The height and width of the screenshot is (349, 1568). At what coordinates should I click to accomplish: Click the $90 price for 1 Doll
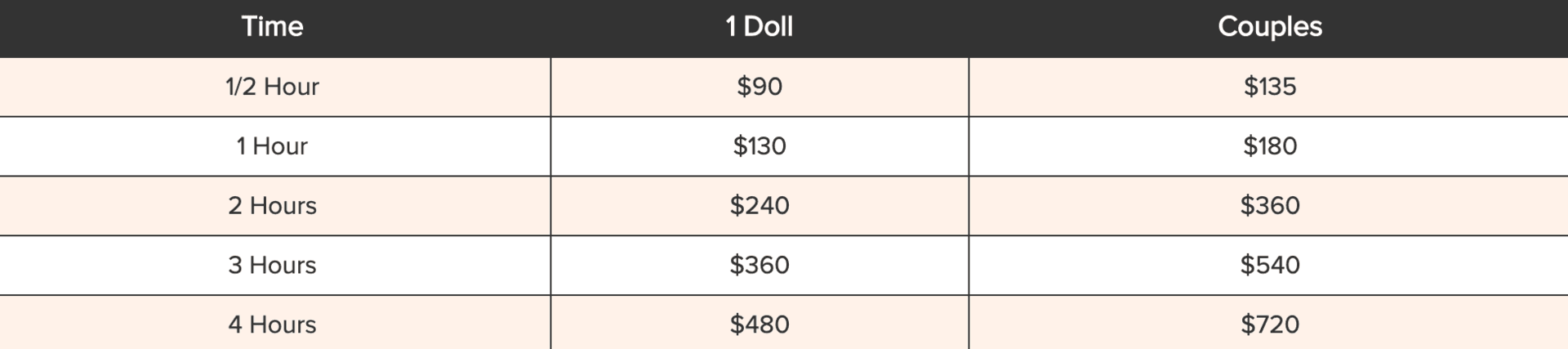pyautogui.click(x=759, y=87)
